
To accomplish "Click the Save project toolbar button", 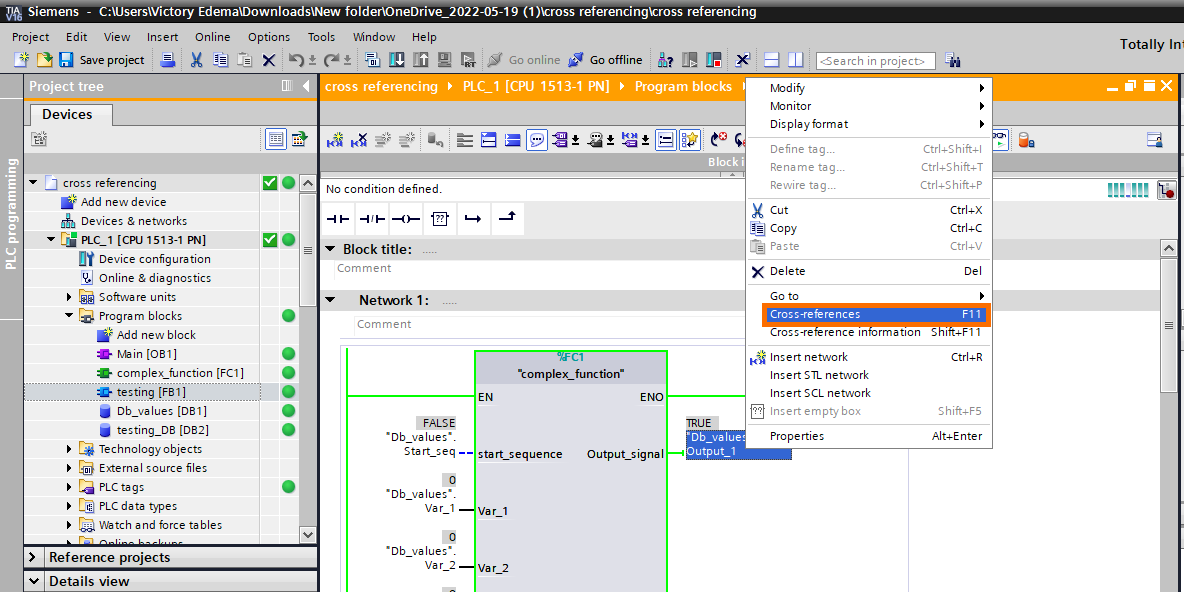I will (102, 60).
